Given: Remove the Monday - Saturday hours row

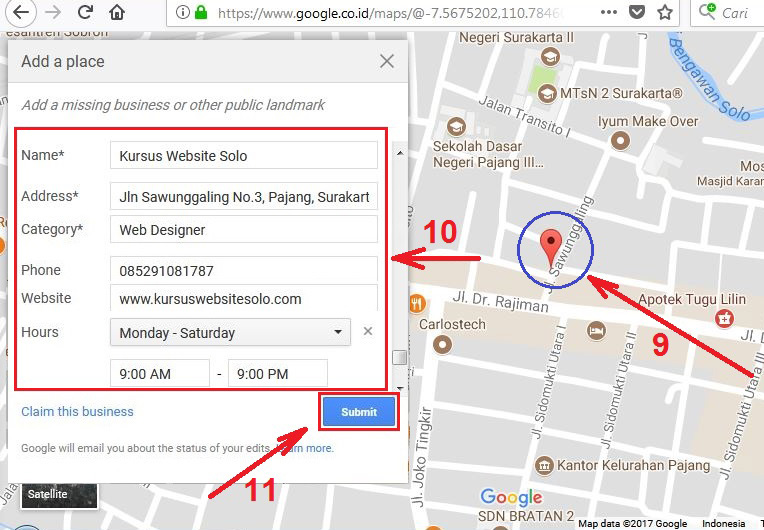Looking at the screenshot, I should click(368, 331).
